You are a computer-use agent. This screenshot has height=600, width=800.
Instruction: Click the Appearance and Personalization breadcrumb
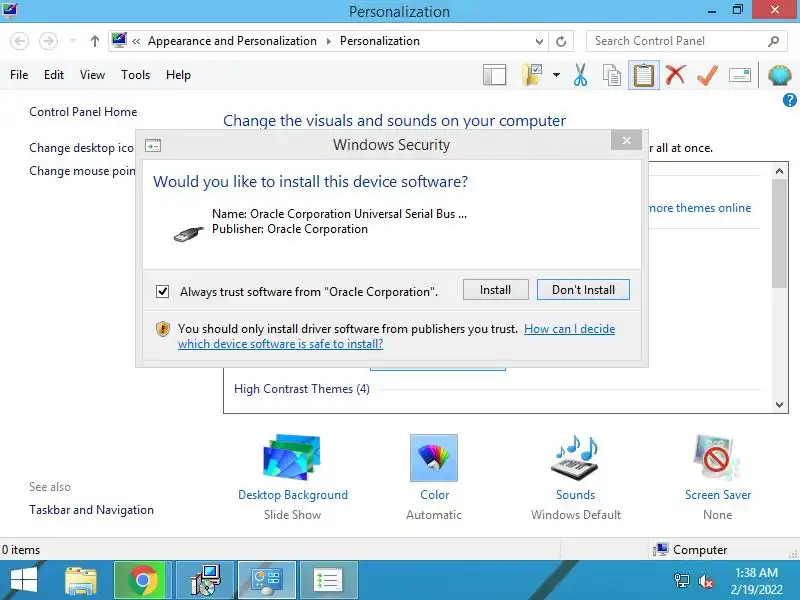232,41
